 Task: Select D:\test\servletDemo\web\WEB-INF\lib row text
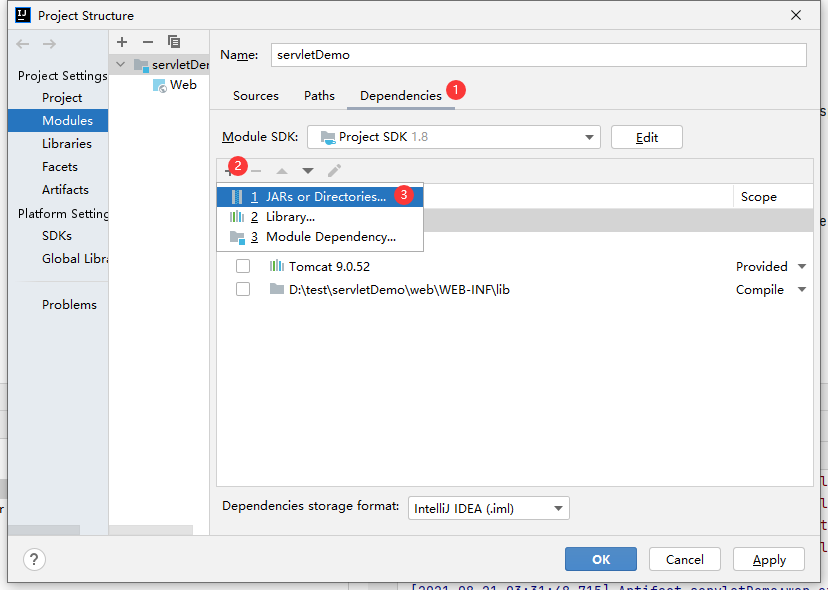[399, 289]
